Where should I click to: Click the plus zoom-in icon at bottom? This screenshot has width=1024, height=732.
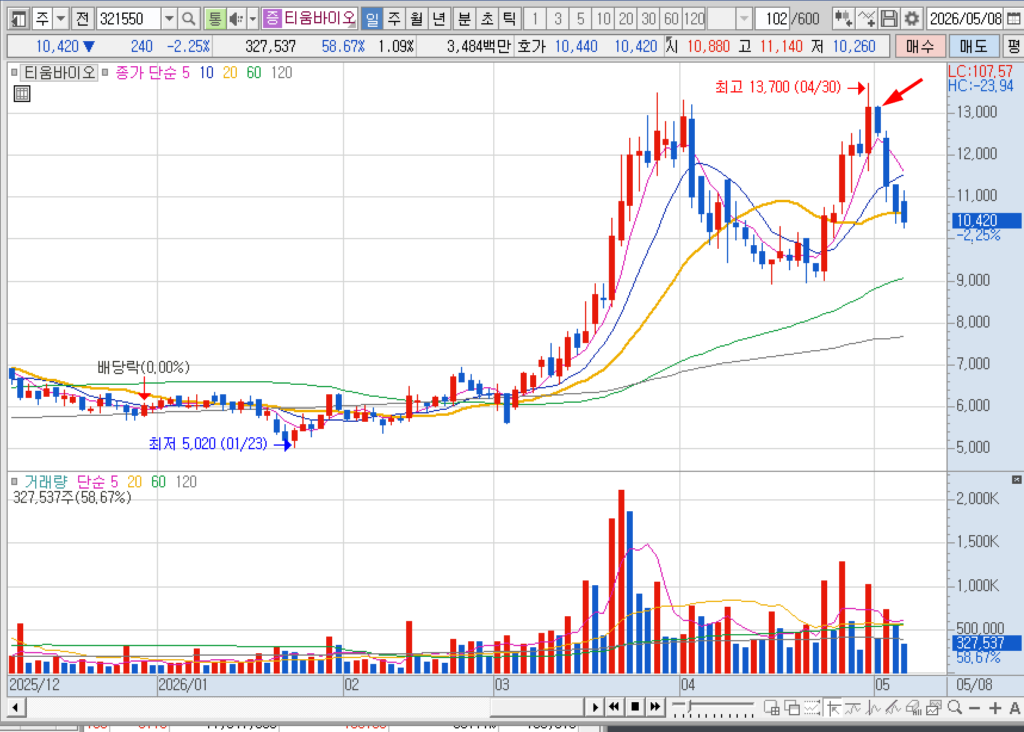tap(995, 708)
